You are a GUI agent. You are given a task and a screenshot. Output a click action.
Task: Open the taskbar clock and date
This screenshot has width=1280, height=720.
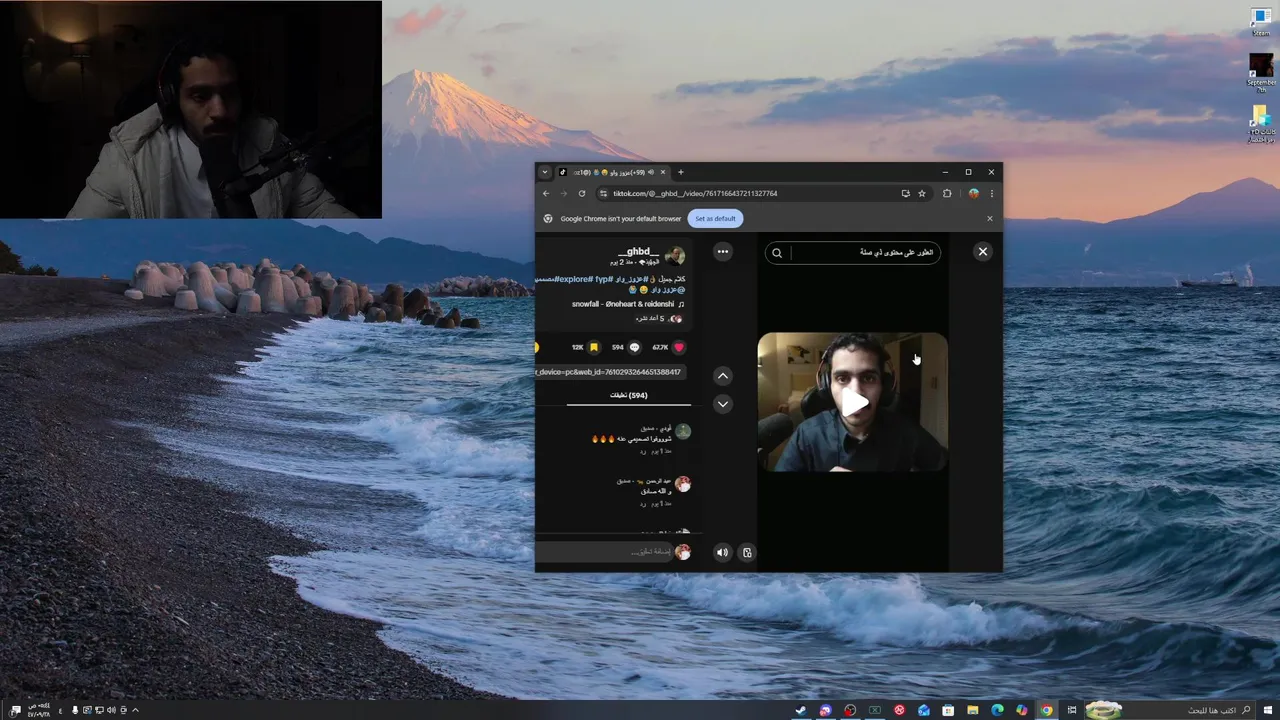pyautogui.click(x=39, y=710)
